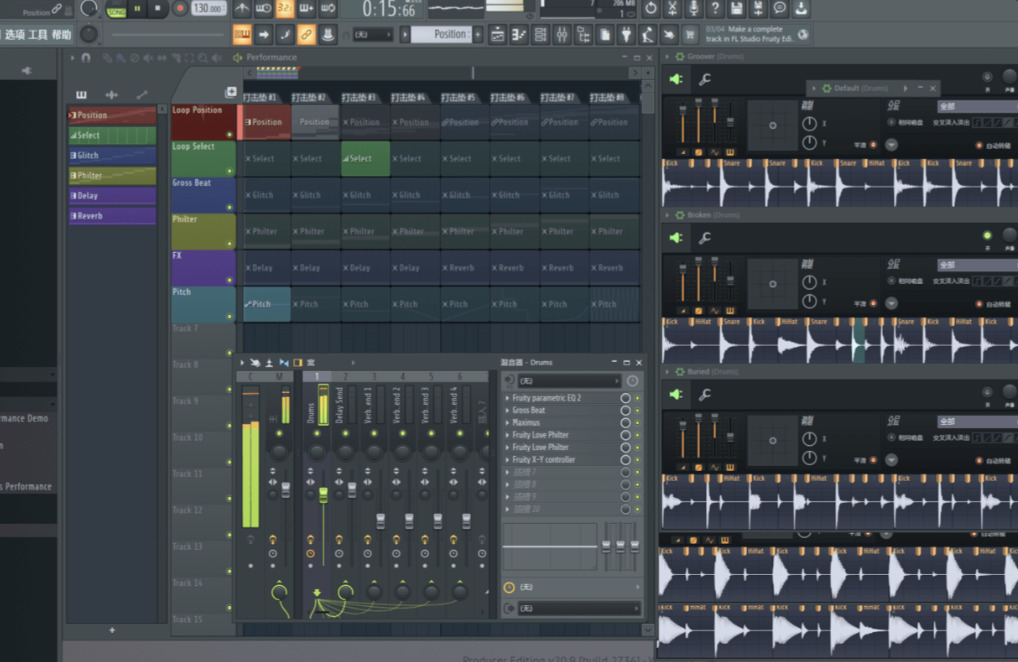Click the record button in transport bar
Image resolution: width=1018 pixels, height=662 pixels.
pos(181,8)
